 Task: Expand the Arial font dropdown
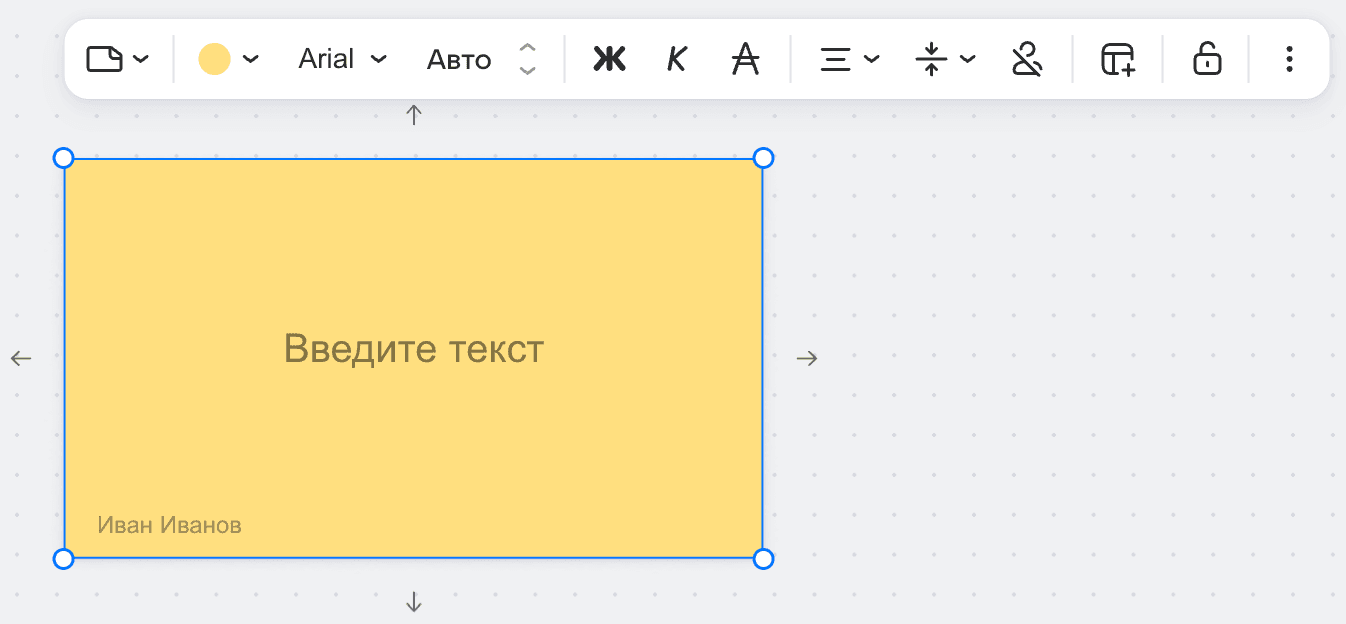coord(342,59)
